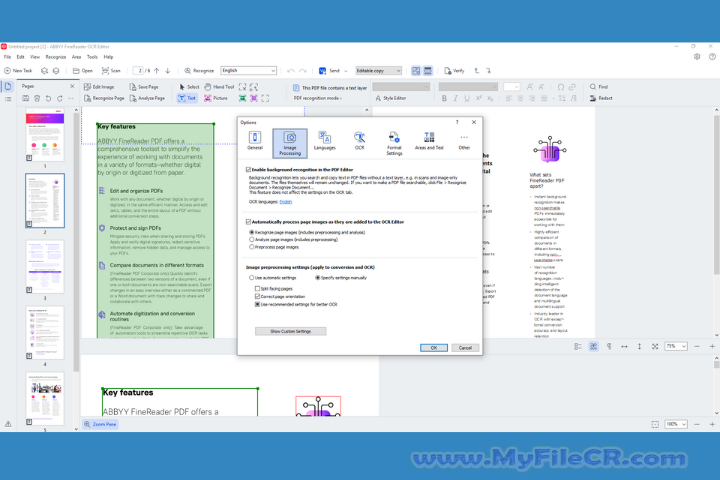720x480 pixels.
Task: Open the Edit menu
Action: pos(21,57)
